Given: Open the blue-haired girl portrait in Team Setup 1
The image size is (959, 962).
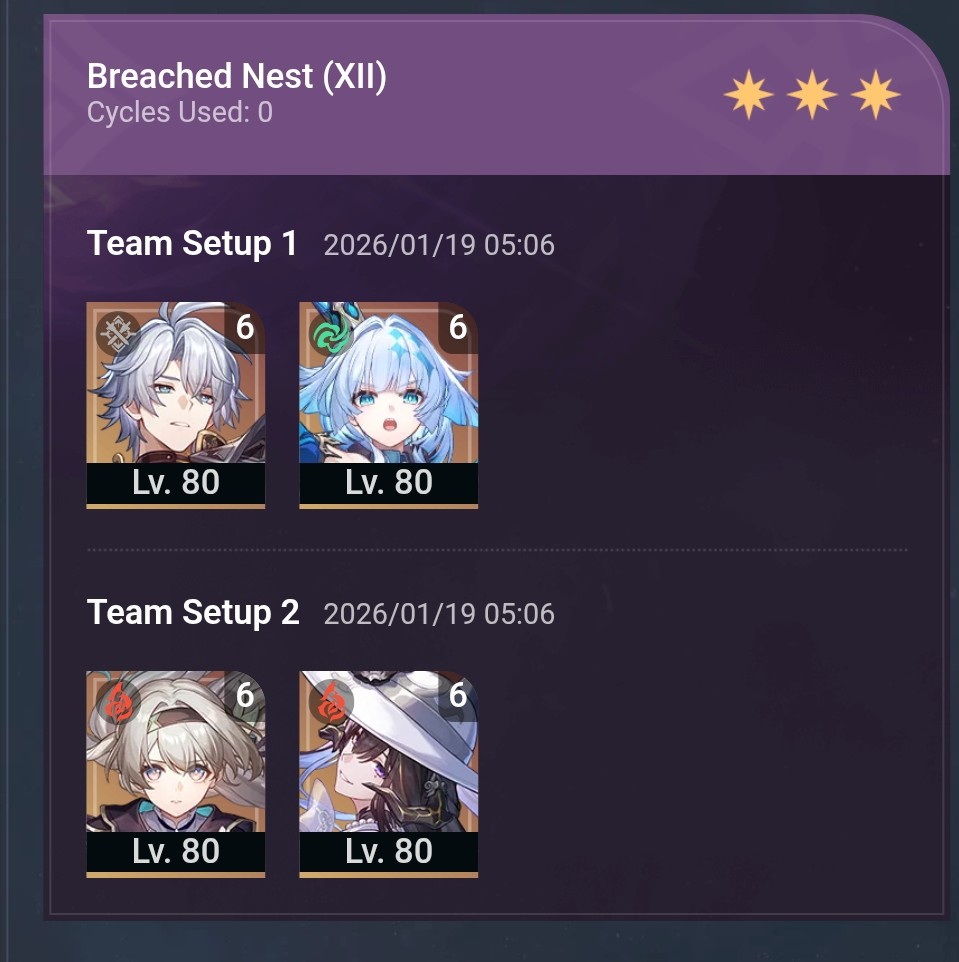Looking at the screenshot, I should pos(388,405).
